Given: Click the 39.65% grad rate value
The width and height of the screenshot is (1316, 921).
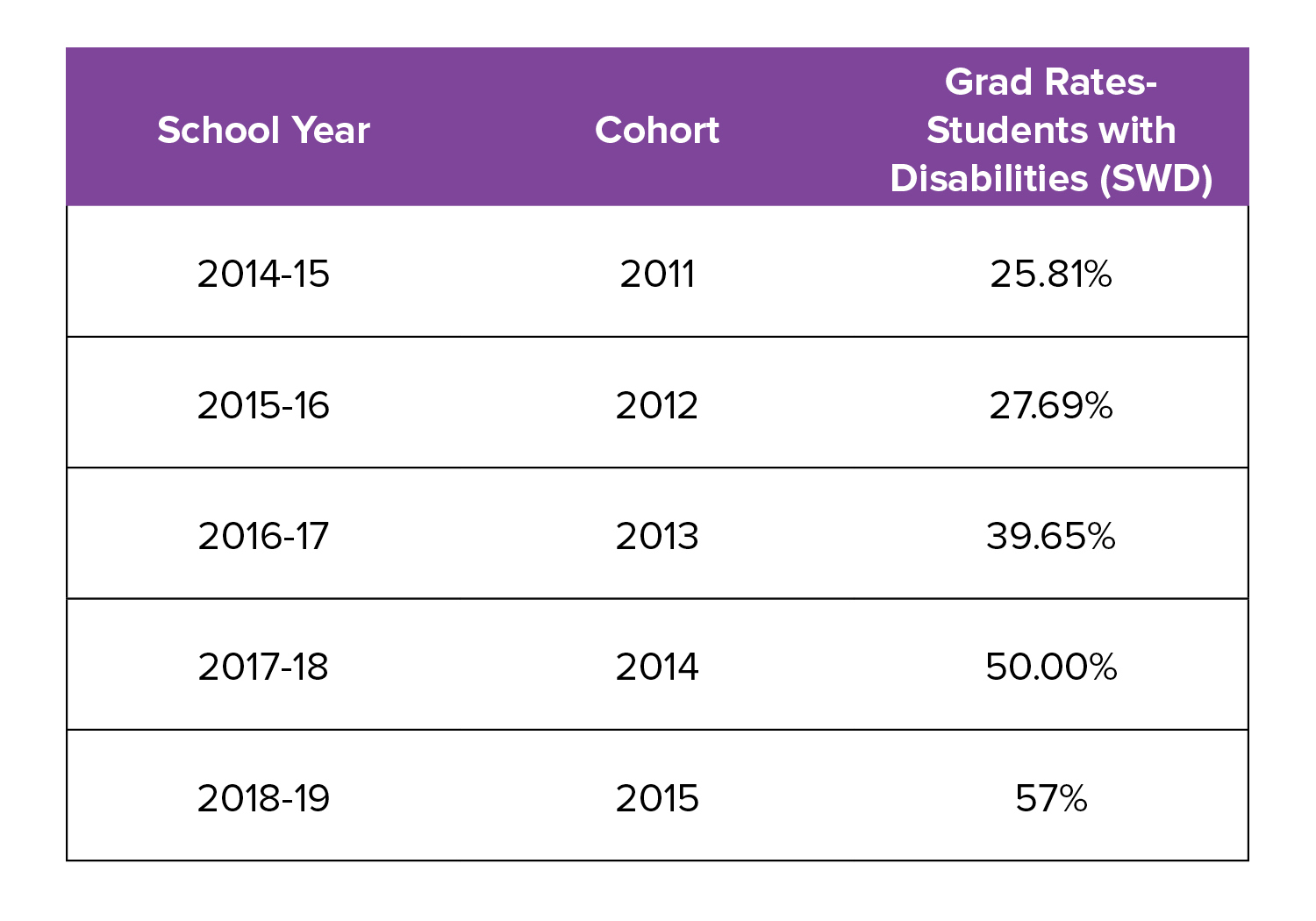Looking at the screenshot, I should pyautogui.click(x=1051, y=536).
